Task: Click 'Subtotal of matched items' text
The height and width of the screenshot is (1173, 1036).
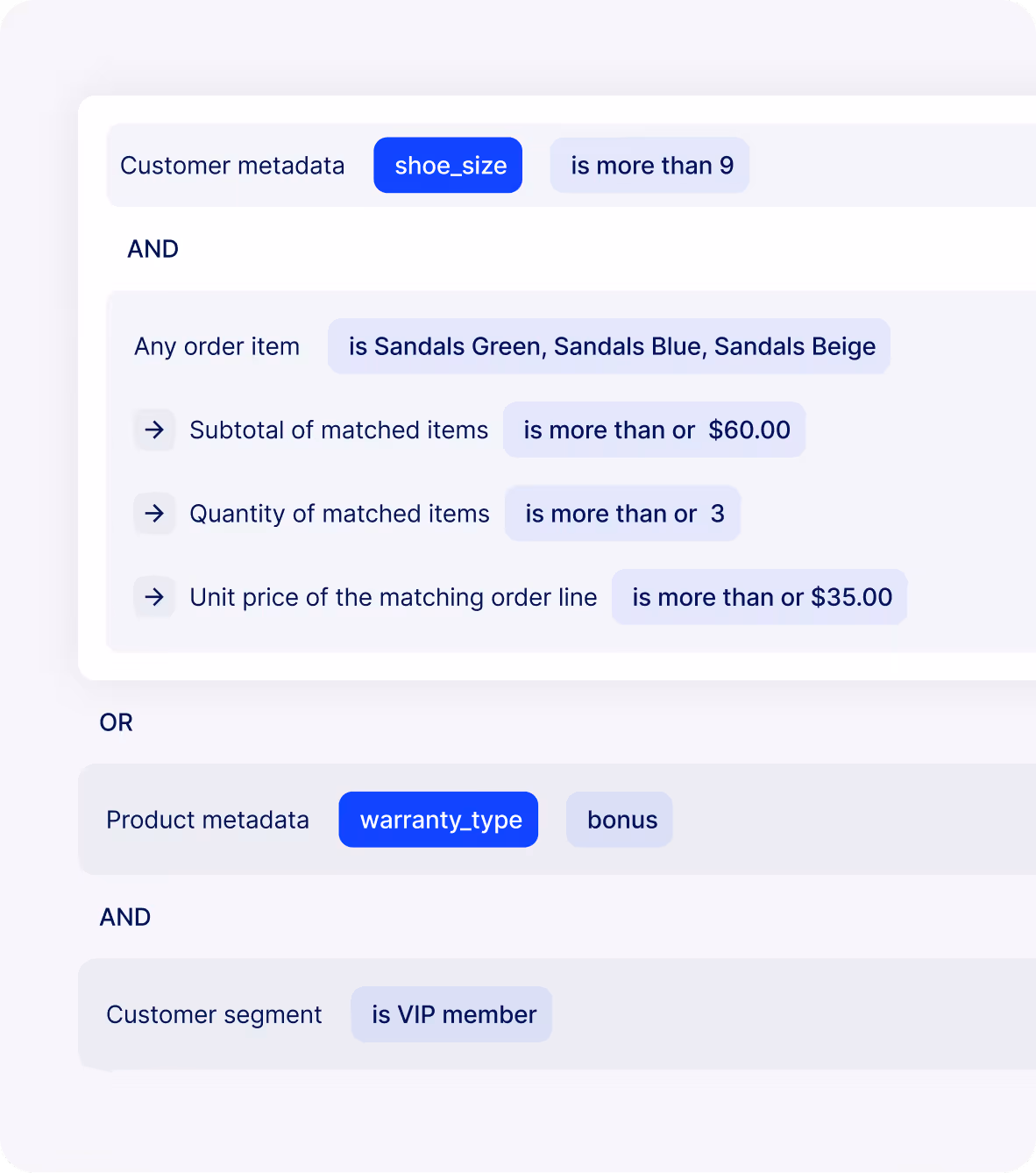Action: (339, 430)
